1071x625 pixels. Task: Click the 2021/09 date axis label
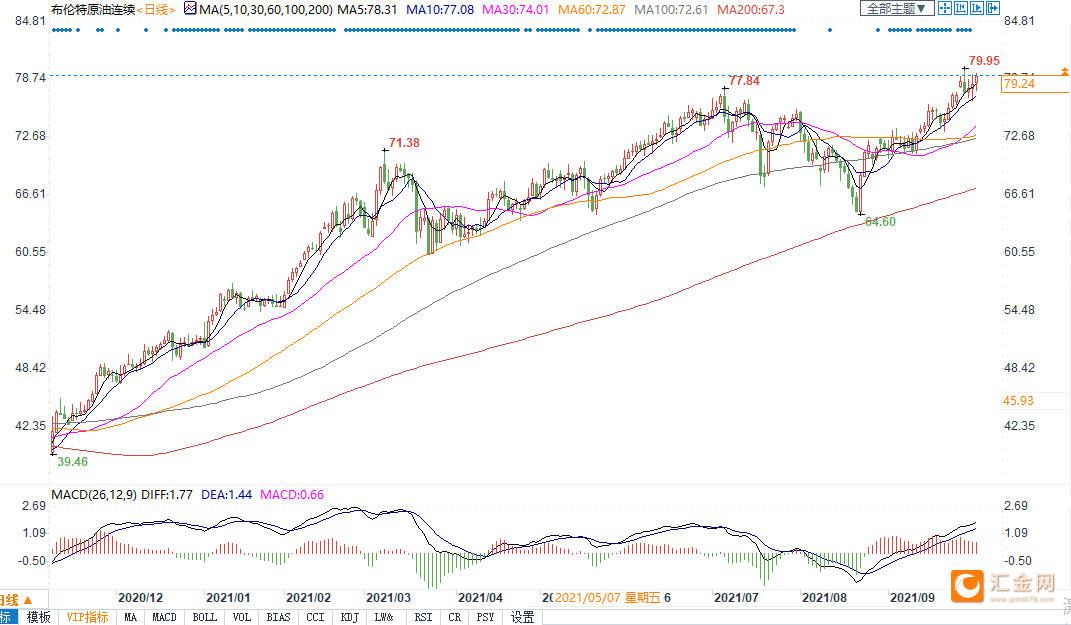coord(913,598)
